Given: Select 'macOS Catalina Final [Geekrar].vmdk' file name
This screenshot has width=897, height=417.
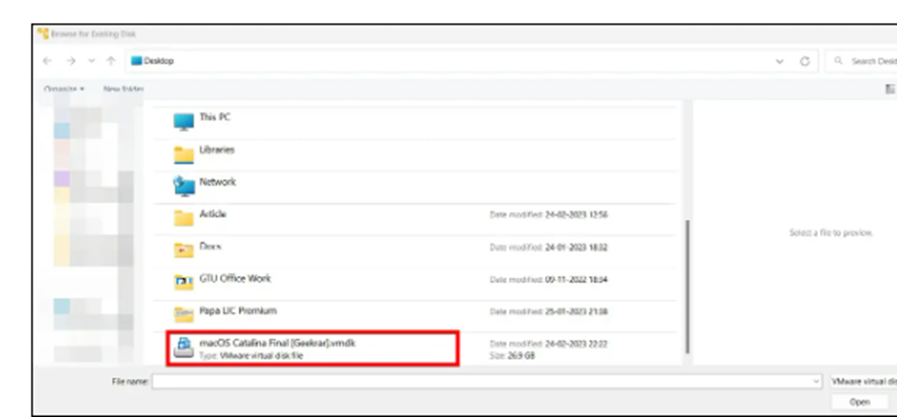Looking at the screenshot, I should click(x=277, y=343).
